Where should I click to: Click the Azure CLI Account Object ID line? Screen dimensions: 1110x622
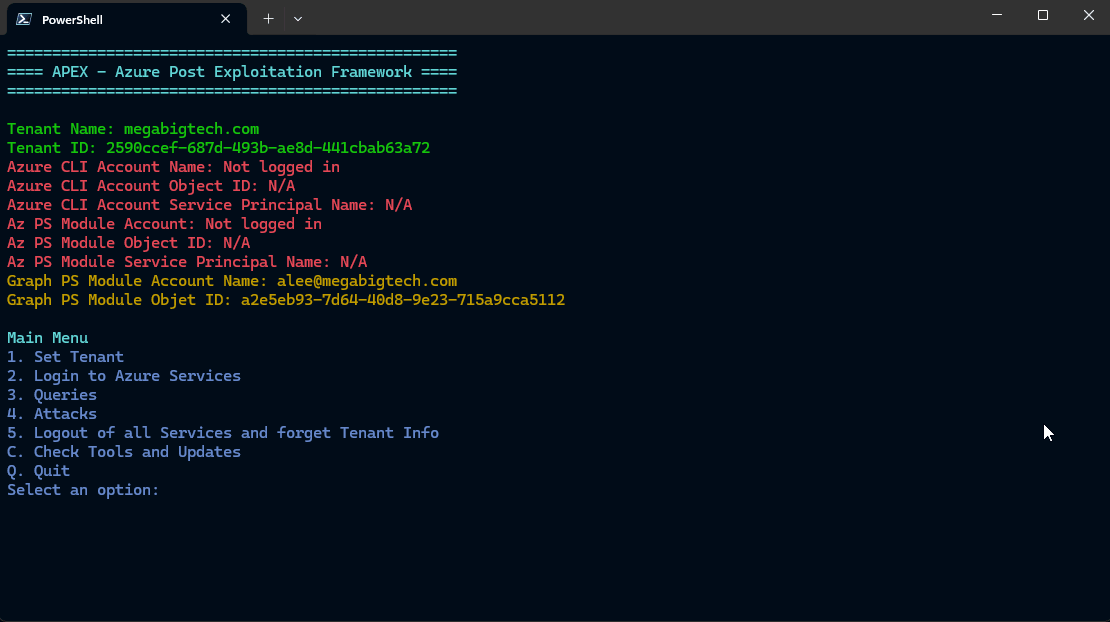point(151,186)
